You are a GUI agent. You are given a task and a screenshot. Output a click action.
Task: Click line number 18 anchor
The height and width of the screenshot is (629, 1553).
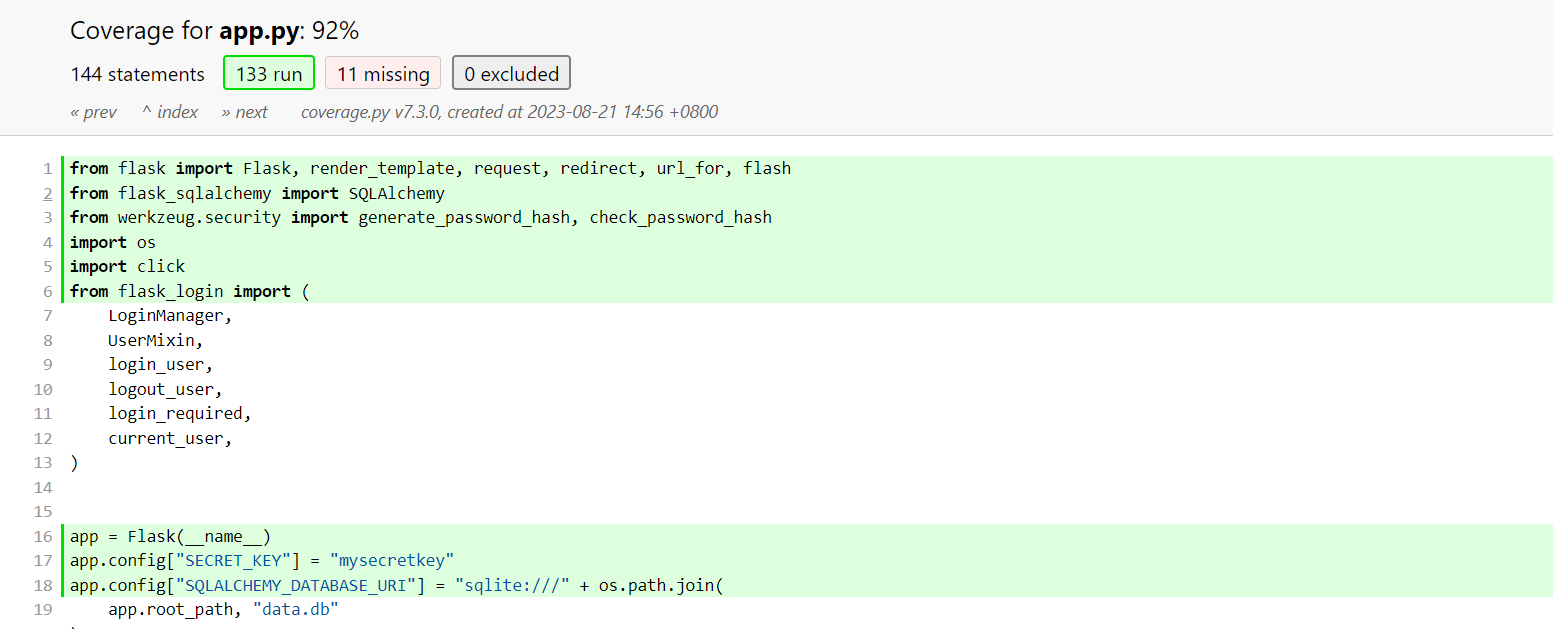[43, 585]
